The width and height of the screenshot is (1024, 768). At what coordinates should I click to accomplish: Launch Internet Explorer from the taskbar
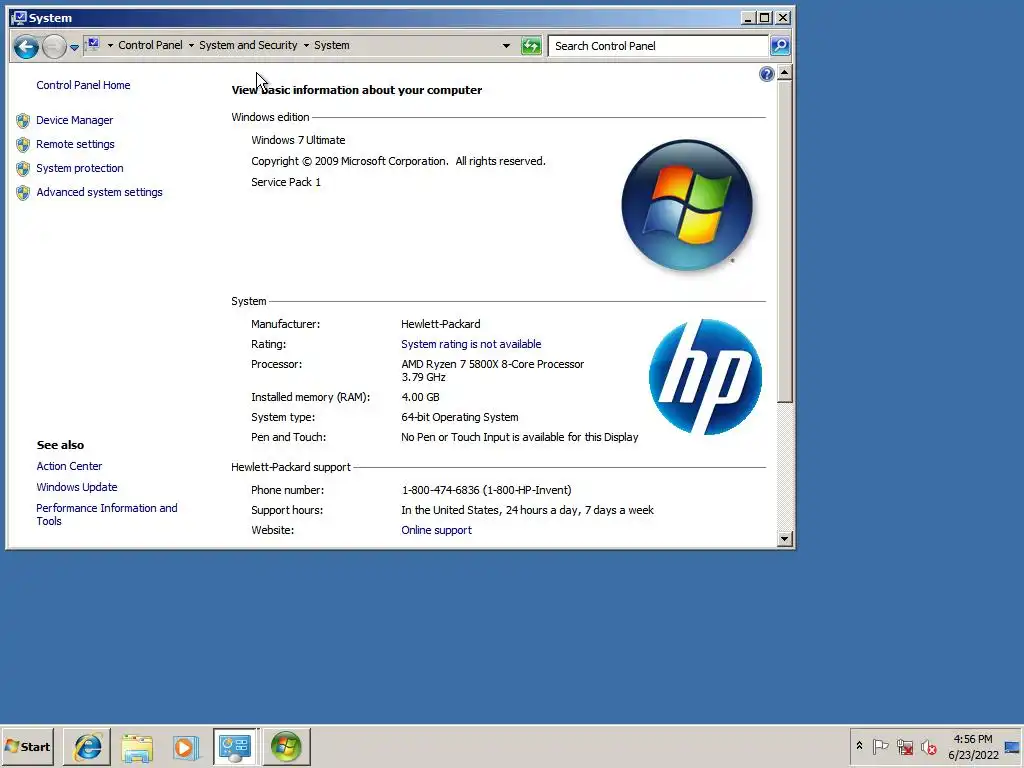coord(88,746)
